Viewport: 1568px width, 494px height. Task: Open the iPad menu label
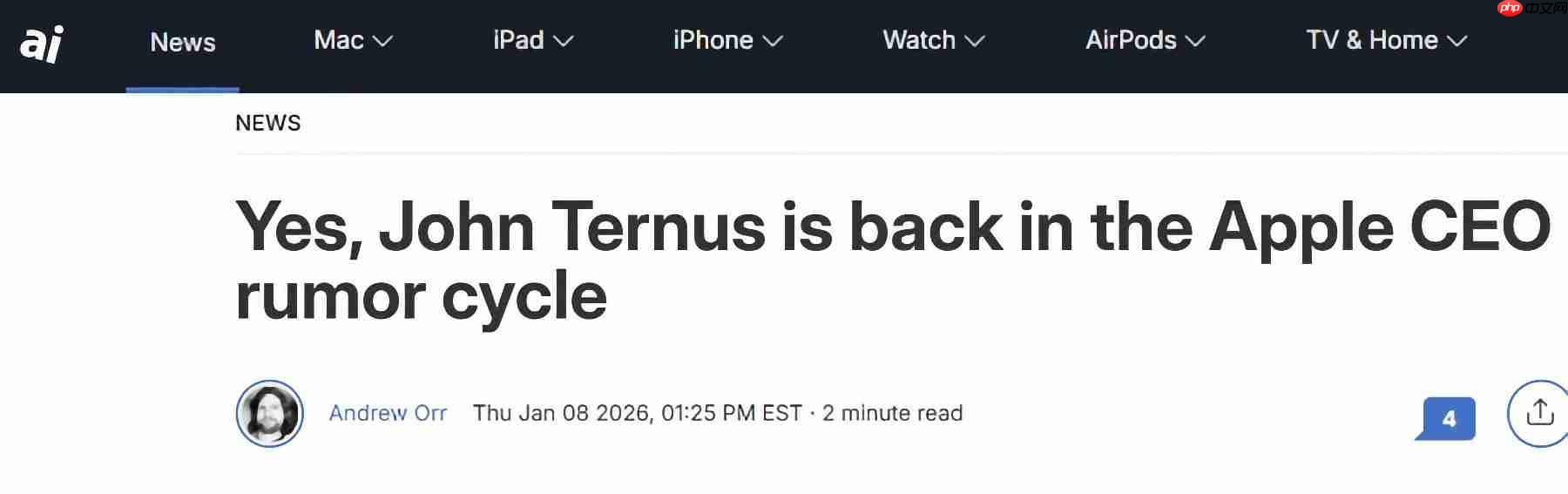pos(518,40)
